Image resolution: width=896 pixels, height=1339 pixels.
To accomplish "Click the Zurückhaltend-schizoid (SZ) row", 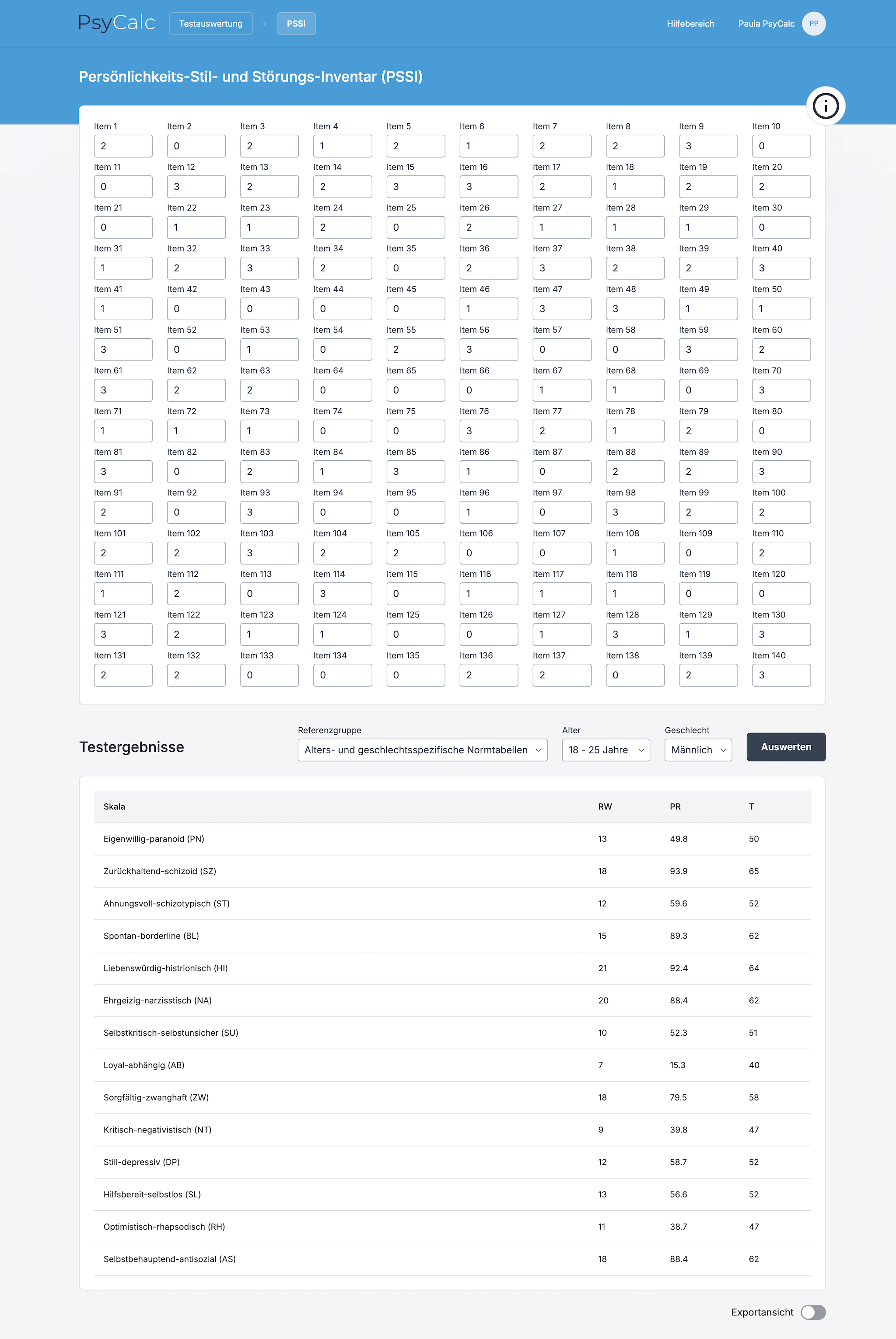I will 451,870.
